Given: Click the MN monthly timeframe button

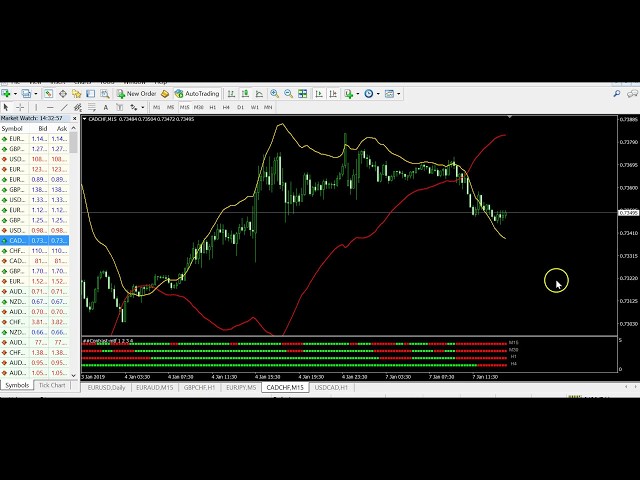Looking at the screenshot, I should coord(268,107).
